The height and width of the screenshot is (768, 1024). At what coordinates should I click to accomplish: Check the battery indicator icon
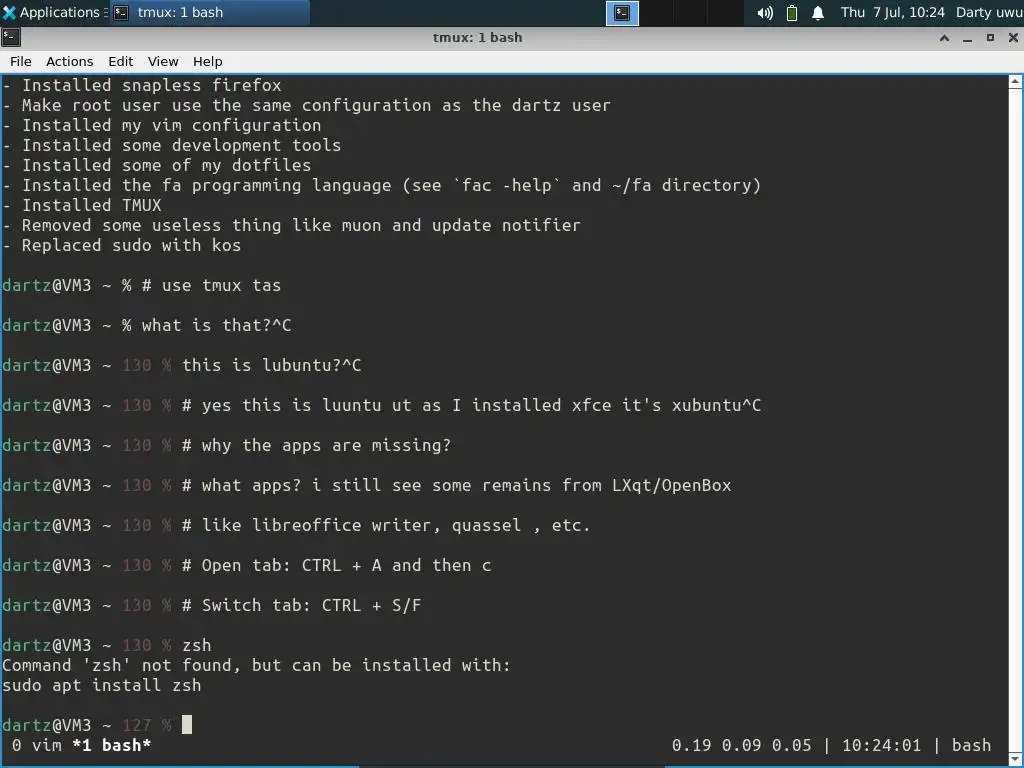click(792, 13)
